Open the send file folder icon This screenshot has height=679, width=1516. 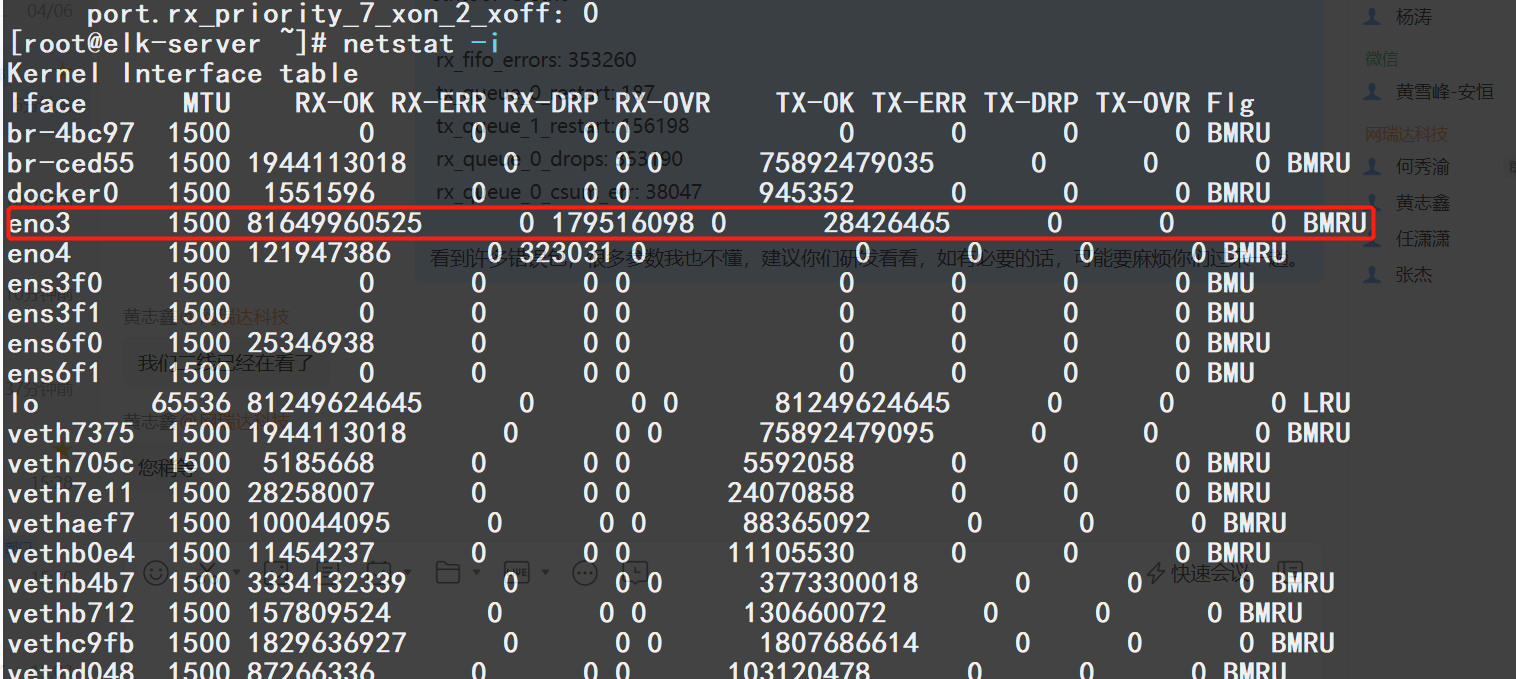click(447, 572)
